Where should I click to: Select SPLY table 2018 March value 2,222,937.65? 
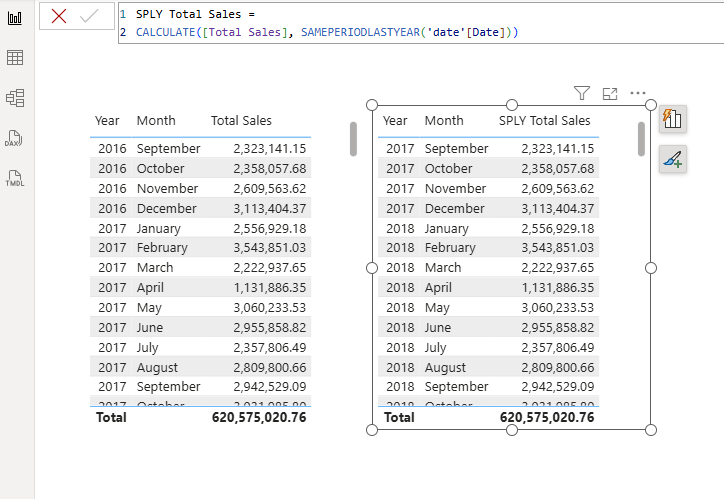558,268
